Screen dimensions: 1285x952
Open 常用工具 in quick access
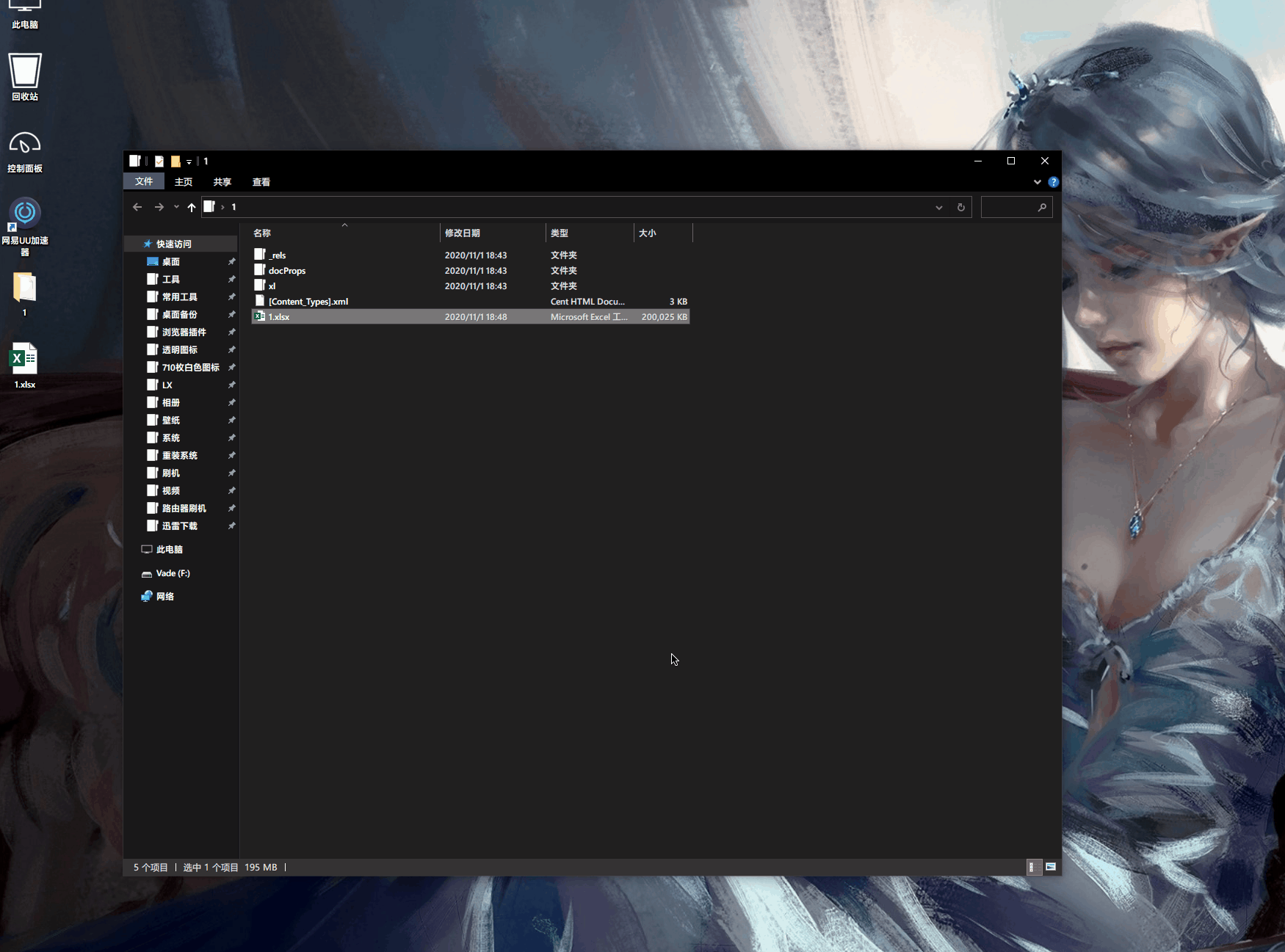point(179,297)
